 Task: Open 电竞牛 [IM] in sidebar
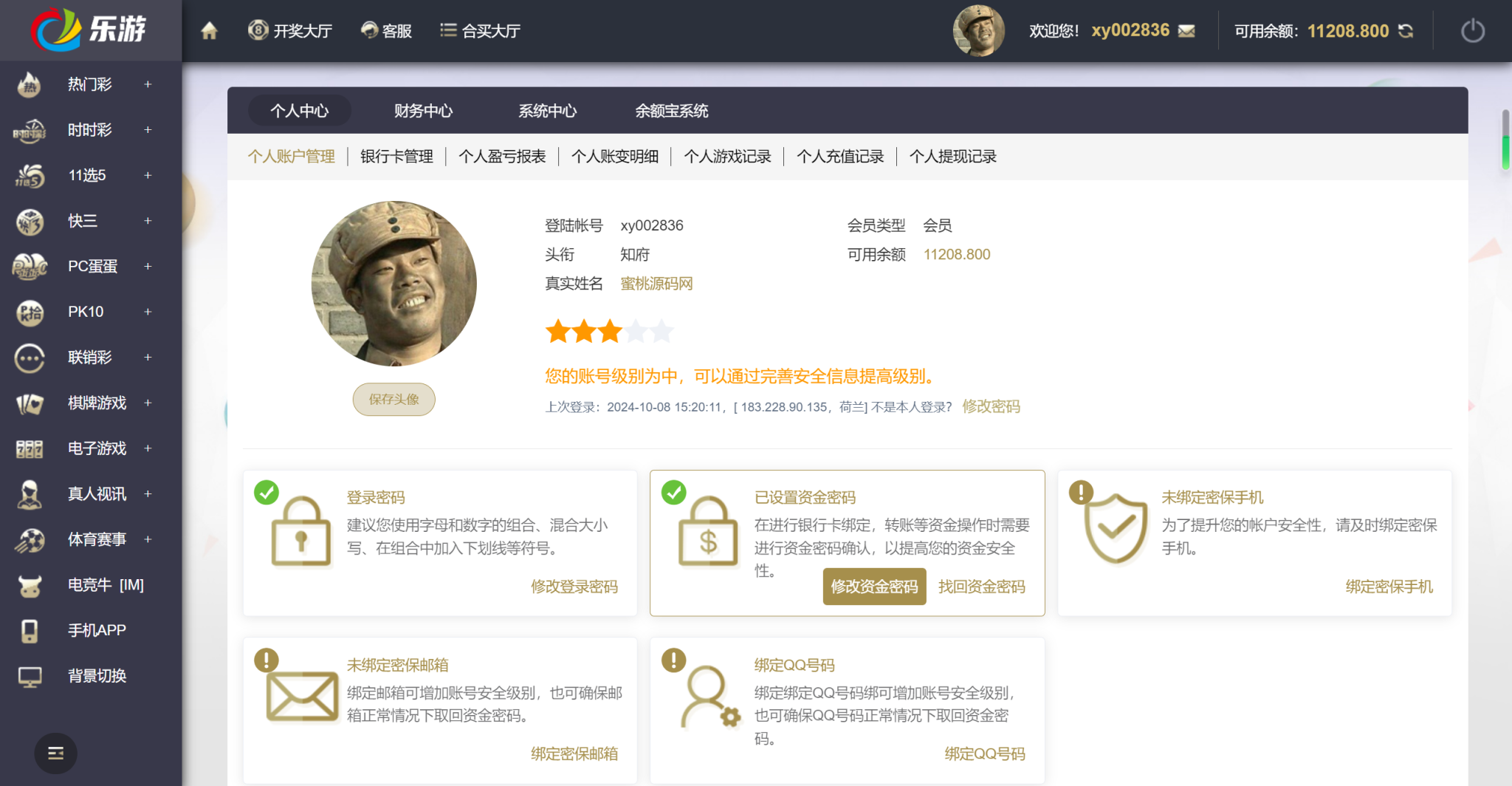[x=105, y=585]
